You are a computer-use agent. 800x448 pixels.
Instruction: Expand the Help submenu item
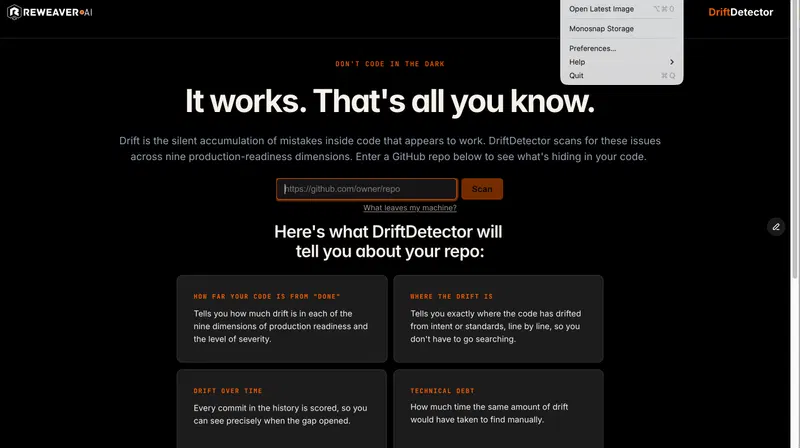[621, 62]
